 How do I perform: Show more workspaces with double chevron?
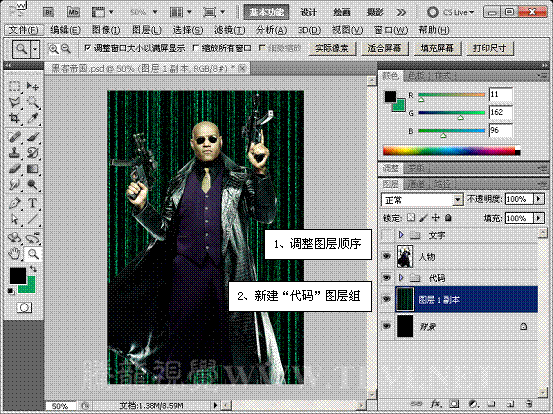point(401,13)
